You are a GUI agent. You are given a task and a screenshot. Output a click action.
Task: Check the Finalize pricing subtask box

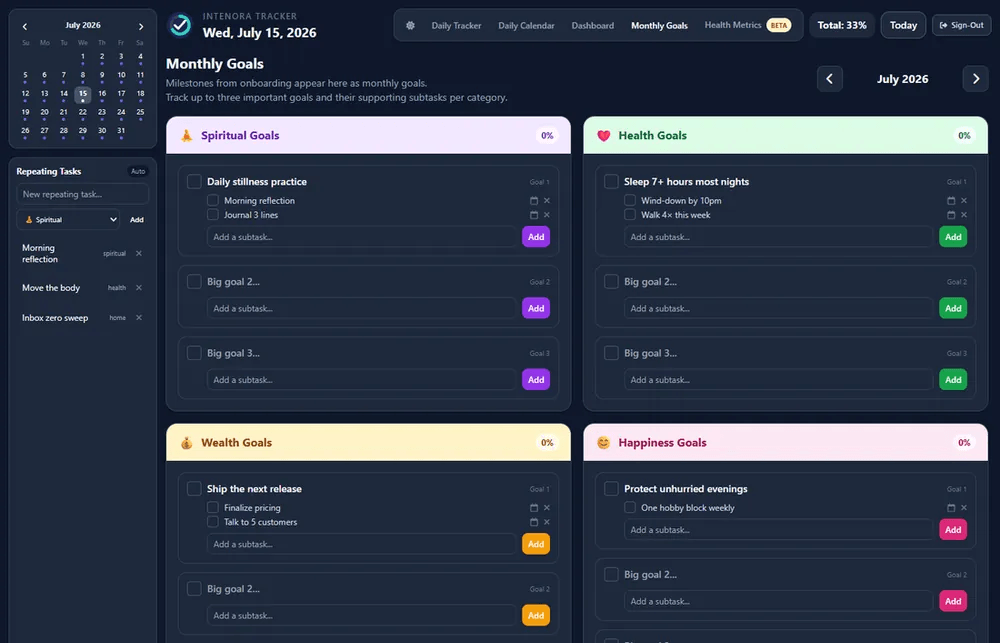213,508
